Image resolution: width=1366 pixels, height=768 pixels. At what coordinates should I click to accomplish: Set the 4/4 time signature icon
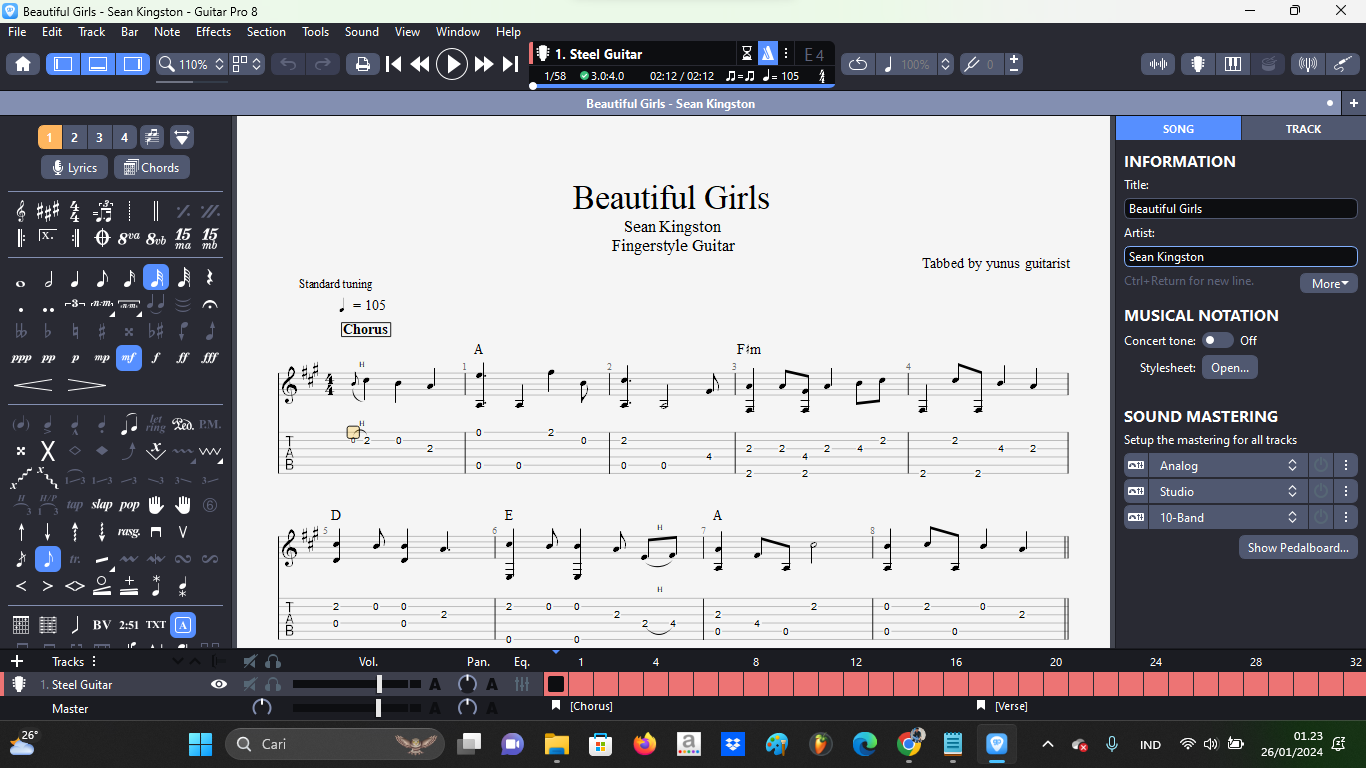[x=75, y=211]
